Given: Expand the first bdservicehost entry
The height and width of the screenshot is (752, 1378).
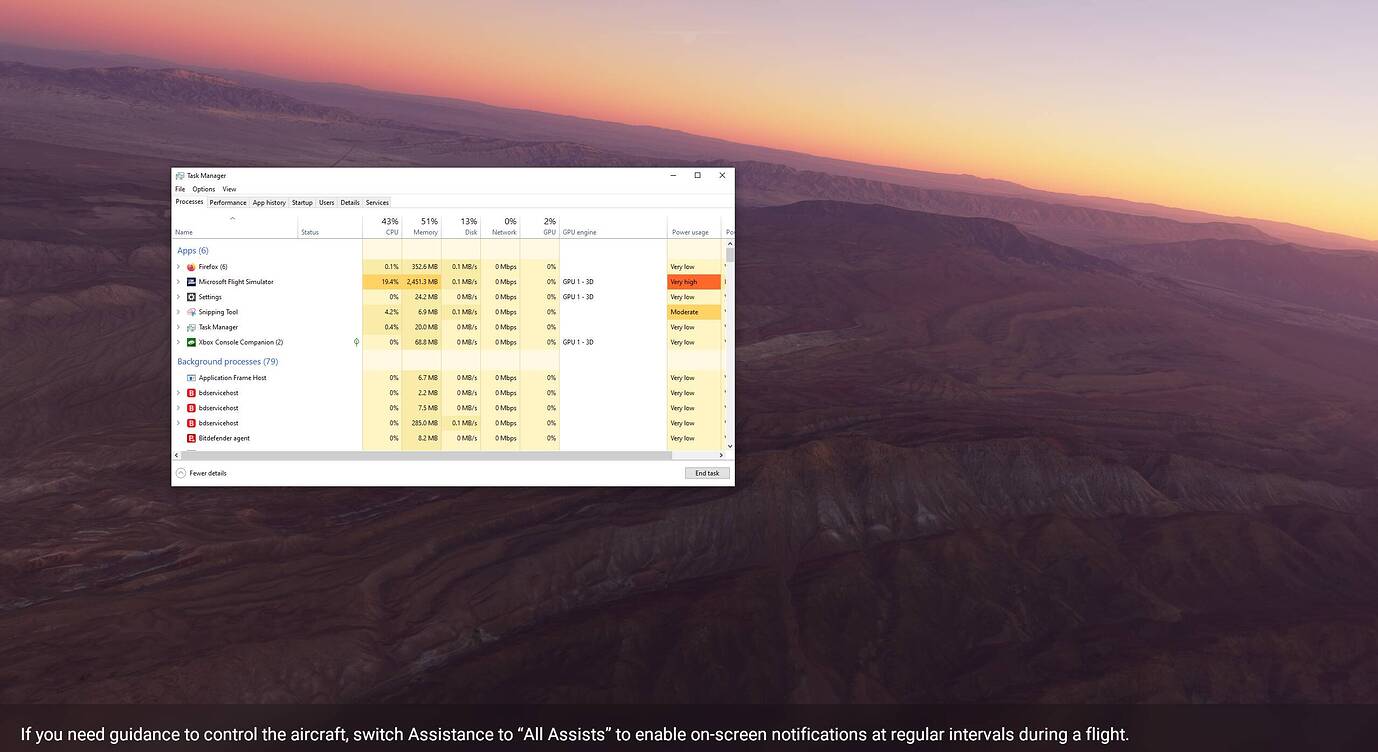Looking at the screenshot, I should click(x=178, y=392).
